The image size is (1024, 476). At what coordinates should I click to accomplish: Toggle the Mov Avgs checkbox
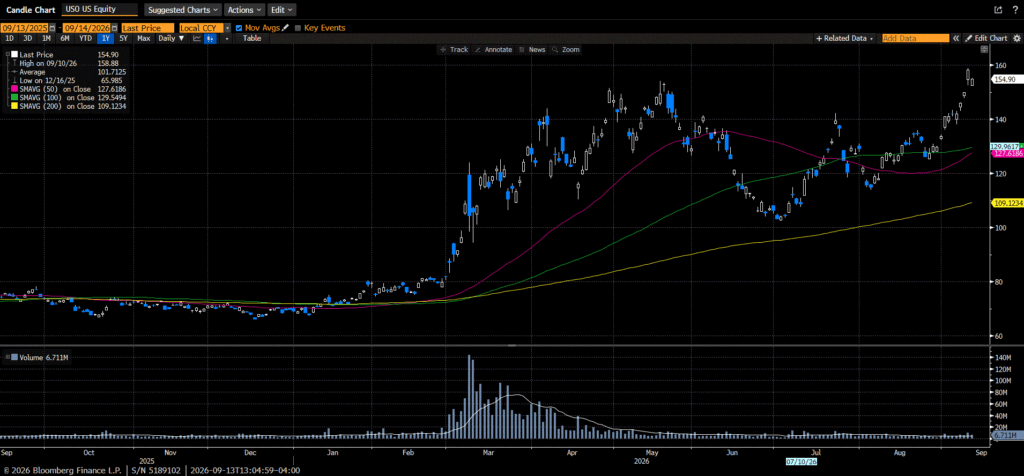point(238,28)
